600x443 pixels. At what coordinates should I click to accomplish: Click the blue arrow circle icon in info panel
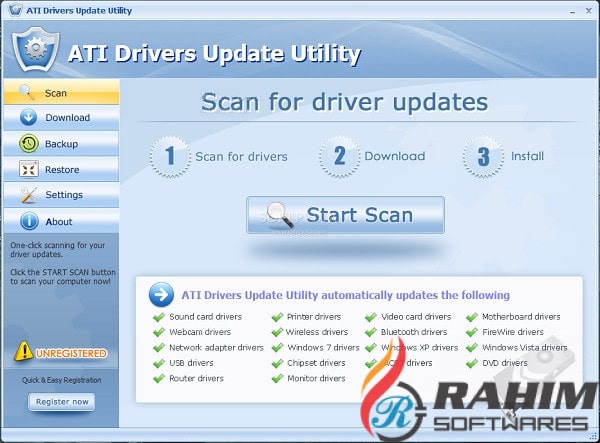coord(161,295)
